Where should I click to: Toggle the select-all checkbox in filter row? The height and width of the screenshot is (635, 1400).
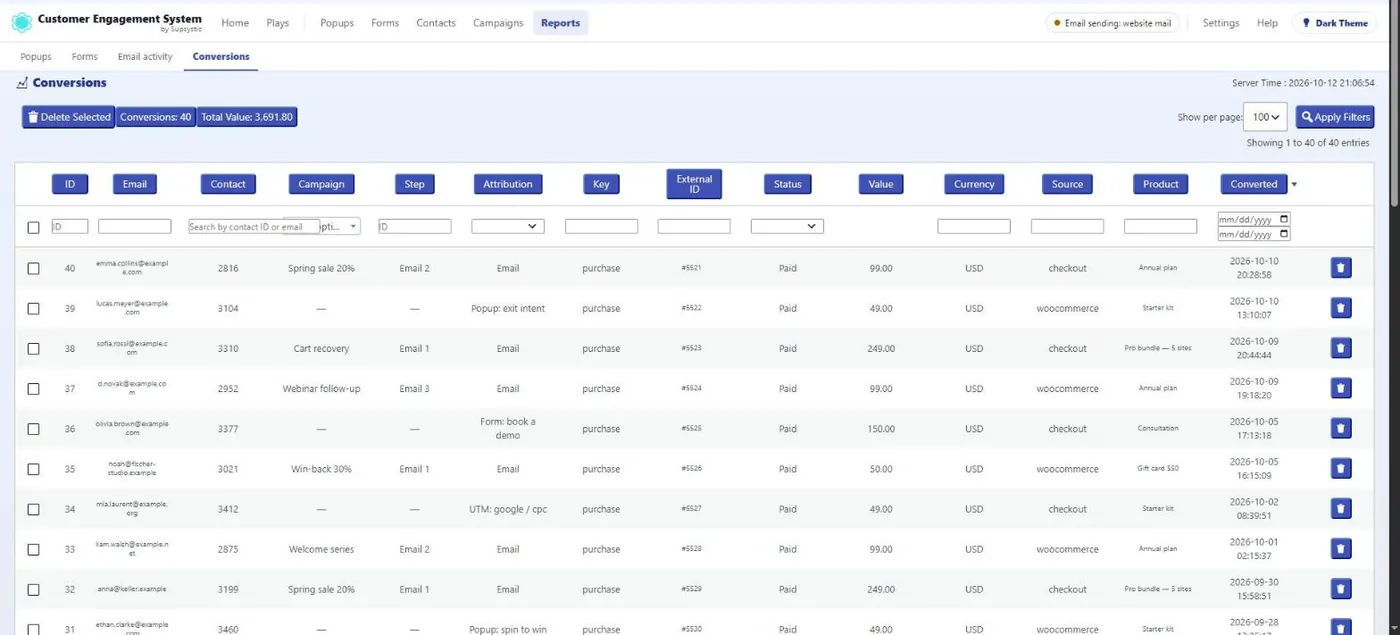tap(33, 227)
